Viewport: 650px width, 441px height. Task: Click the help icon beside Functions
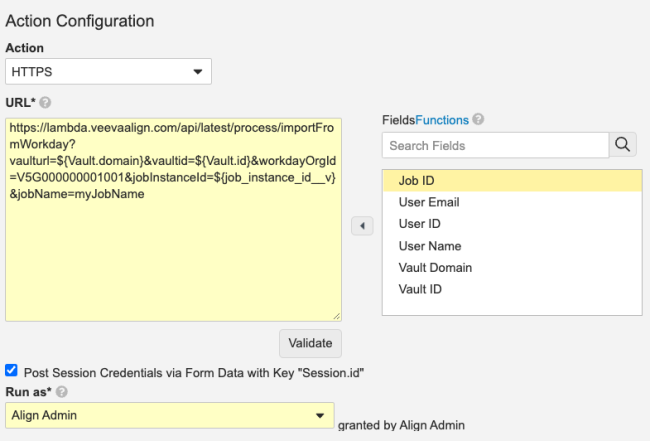pyautogui.click(x=478, y=120)
